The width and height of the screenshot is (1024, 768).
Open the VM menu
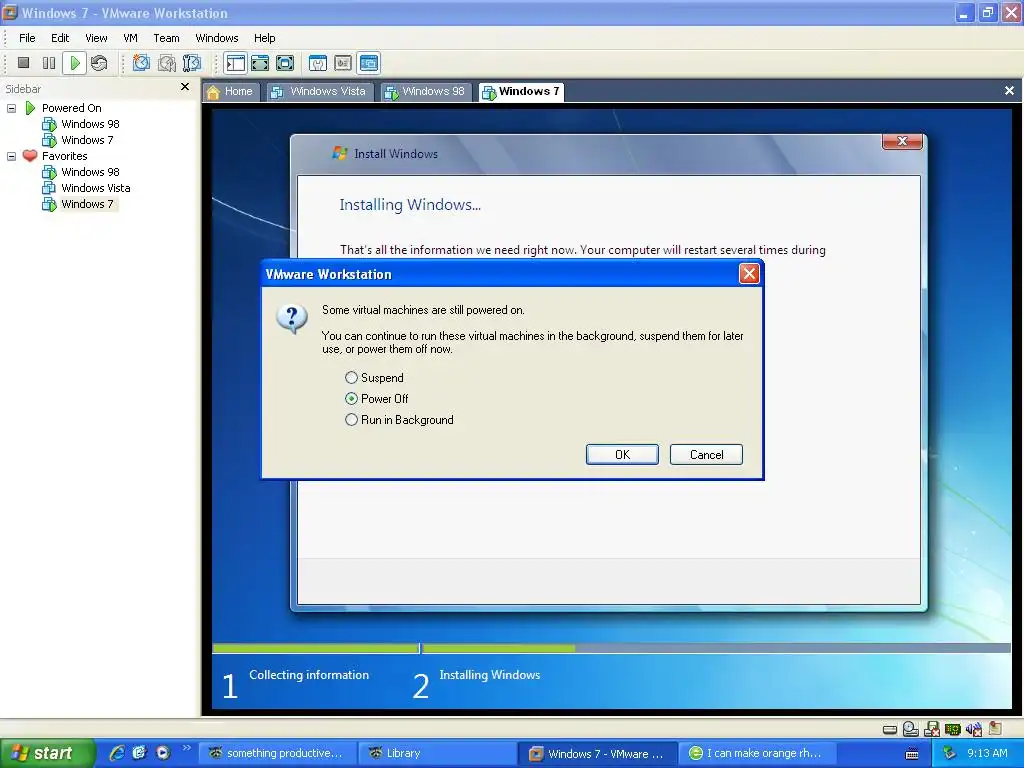pos(130,38)
